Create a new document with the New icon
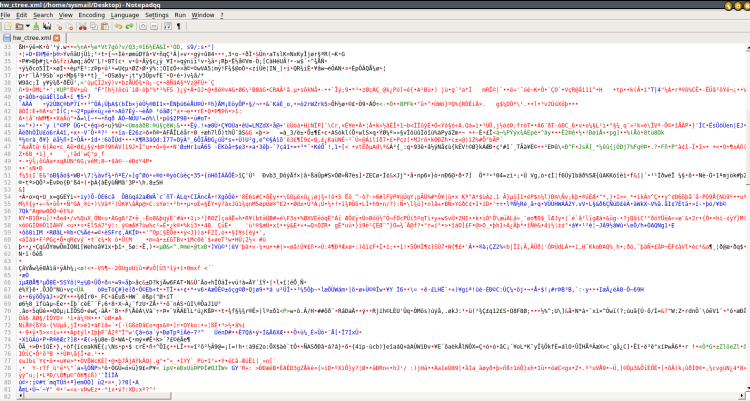The height and width of the screenshot is (401, 750). [8, 26]
